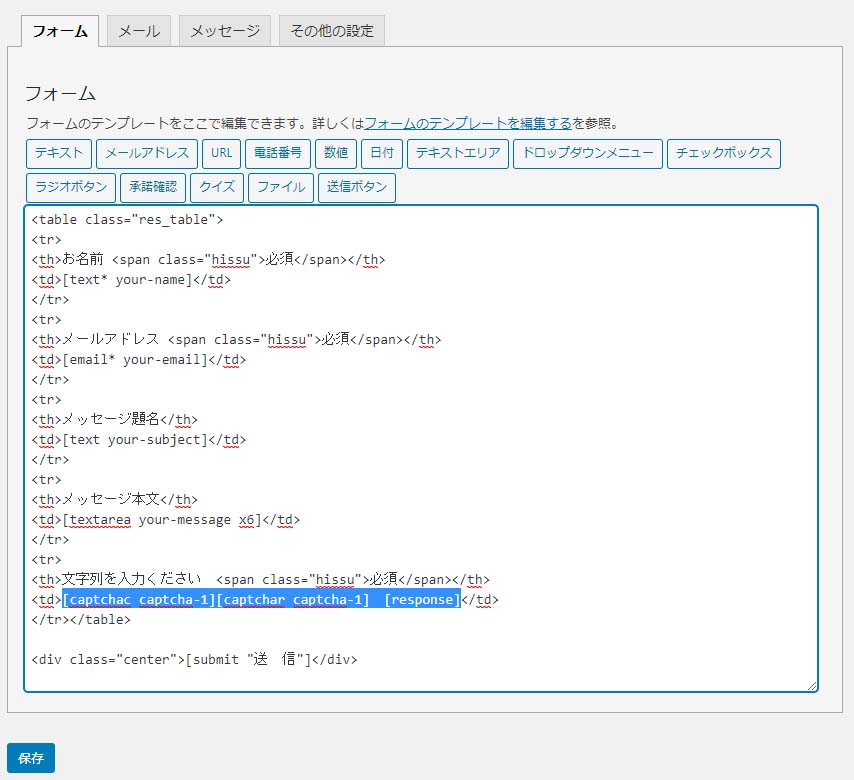854x780 pixels.
Task: Insert a ファイル upload tag
Action: [x=281, y=188]
